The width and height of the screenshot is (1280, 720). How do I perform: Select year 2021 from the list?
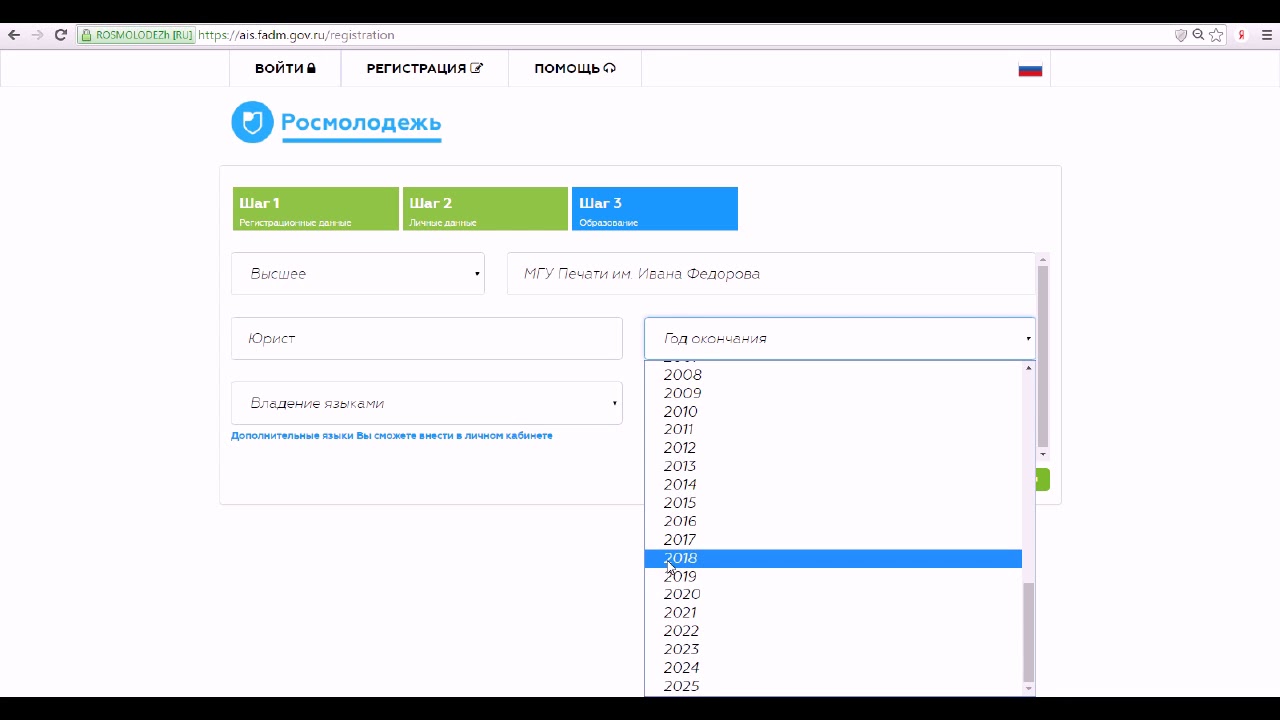833,613
